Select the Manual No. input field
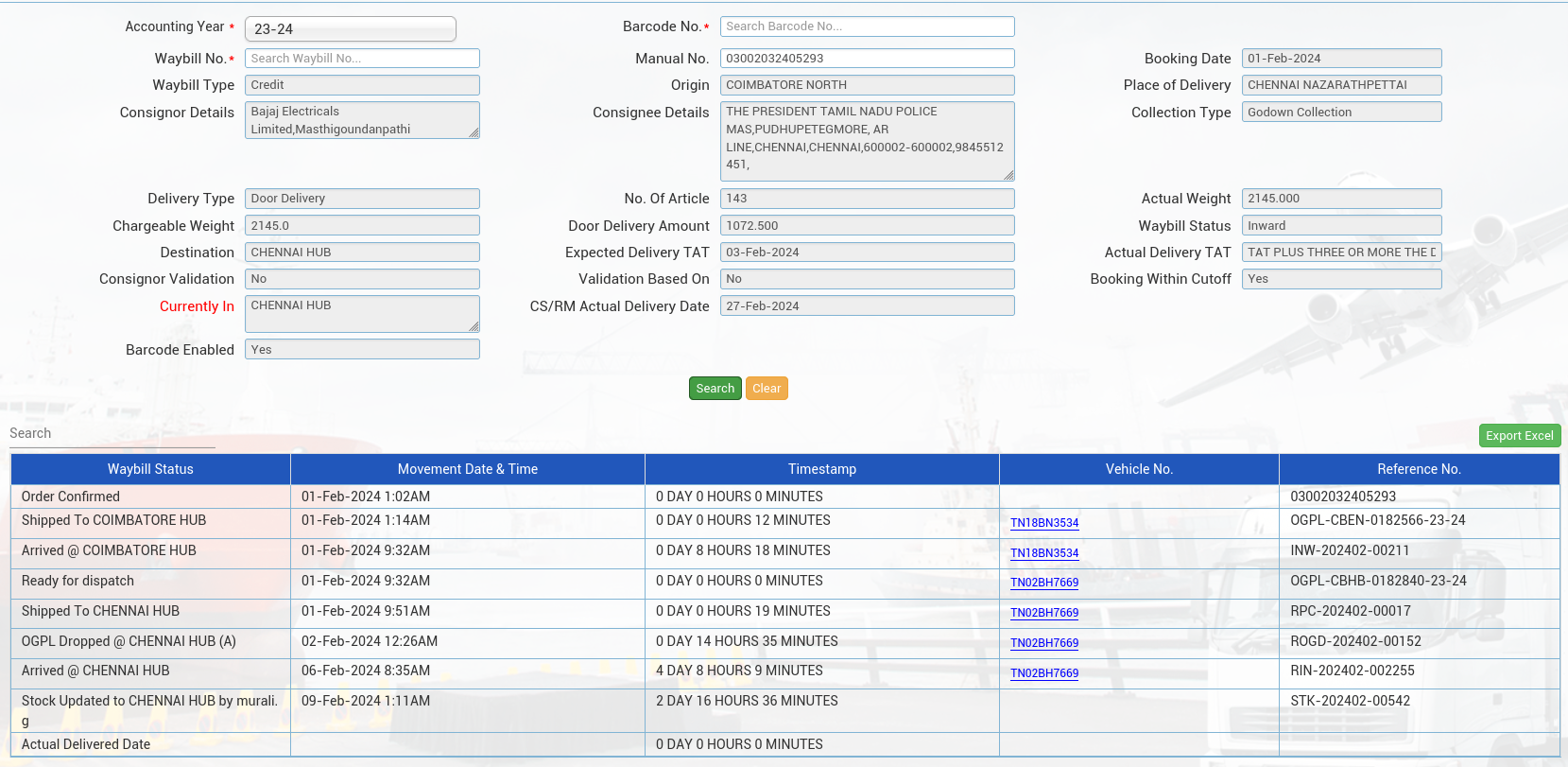The height and width of the screenshot is (767, 1568). pyautogui.click(x=867, y=59)
